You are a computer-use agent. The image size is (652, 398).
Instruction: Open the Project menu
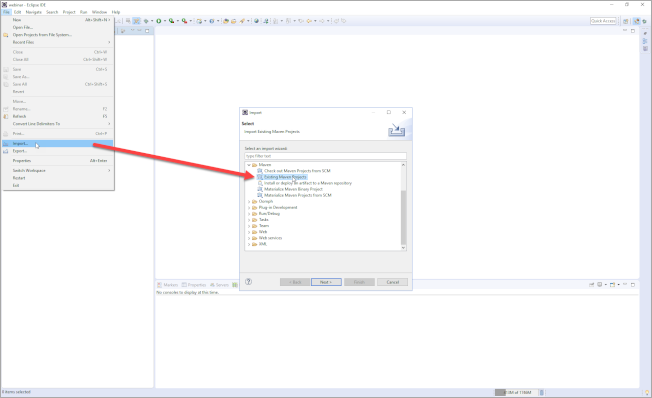[x=69, y=12]
